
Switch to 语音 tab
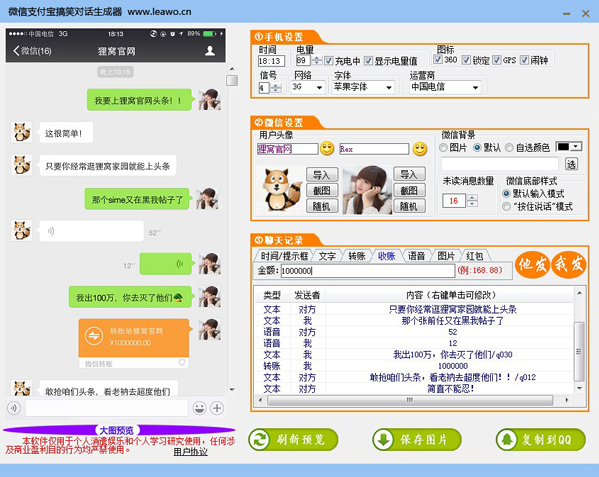click(x=416, y=256)
